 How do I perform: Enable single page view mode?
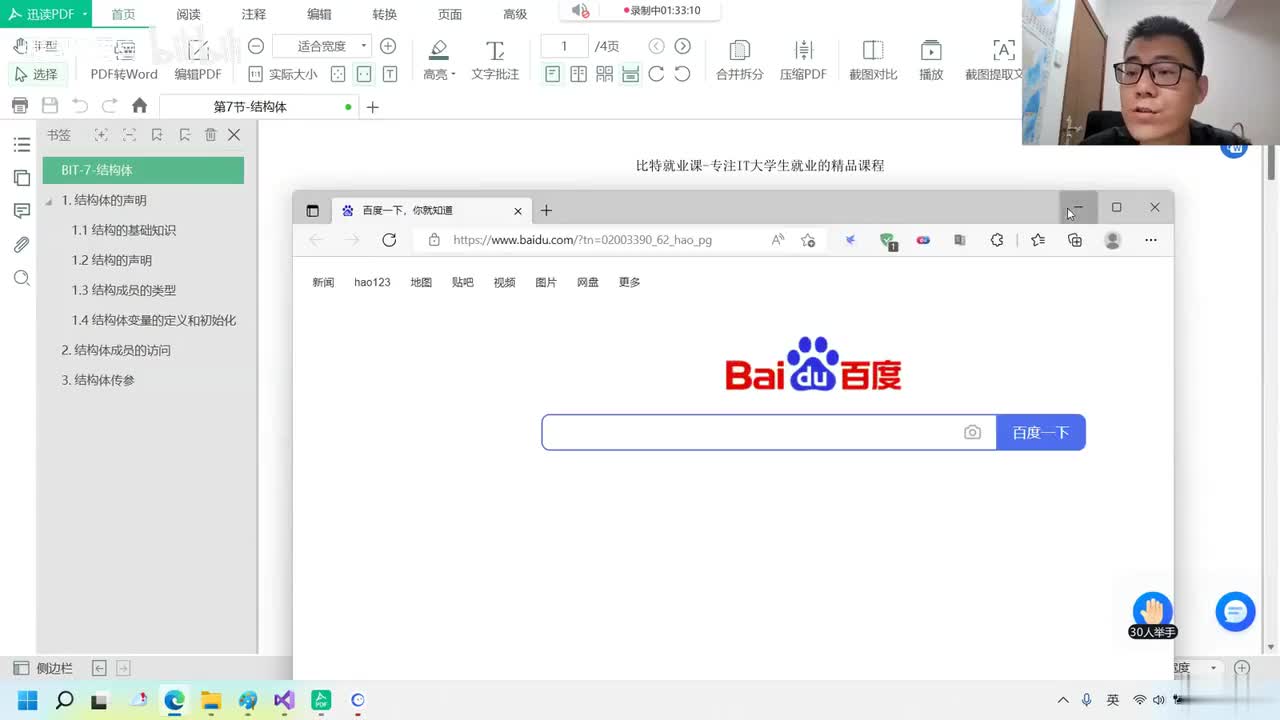[553, 74]
